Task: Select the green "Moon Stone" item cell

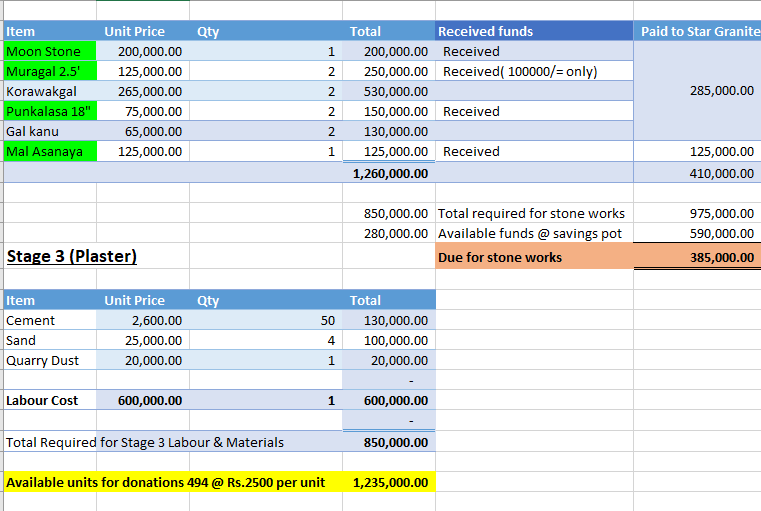Action: click(x=49, y=51)
